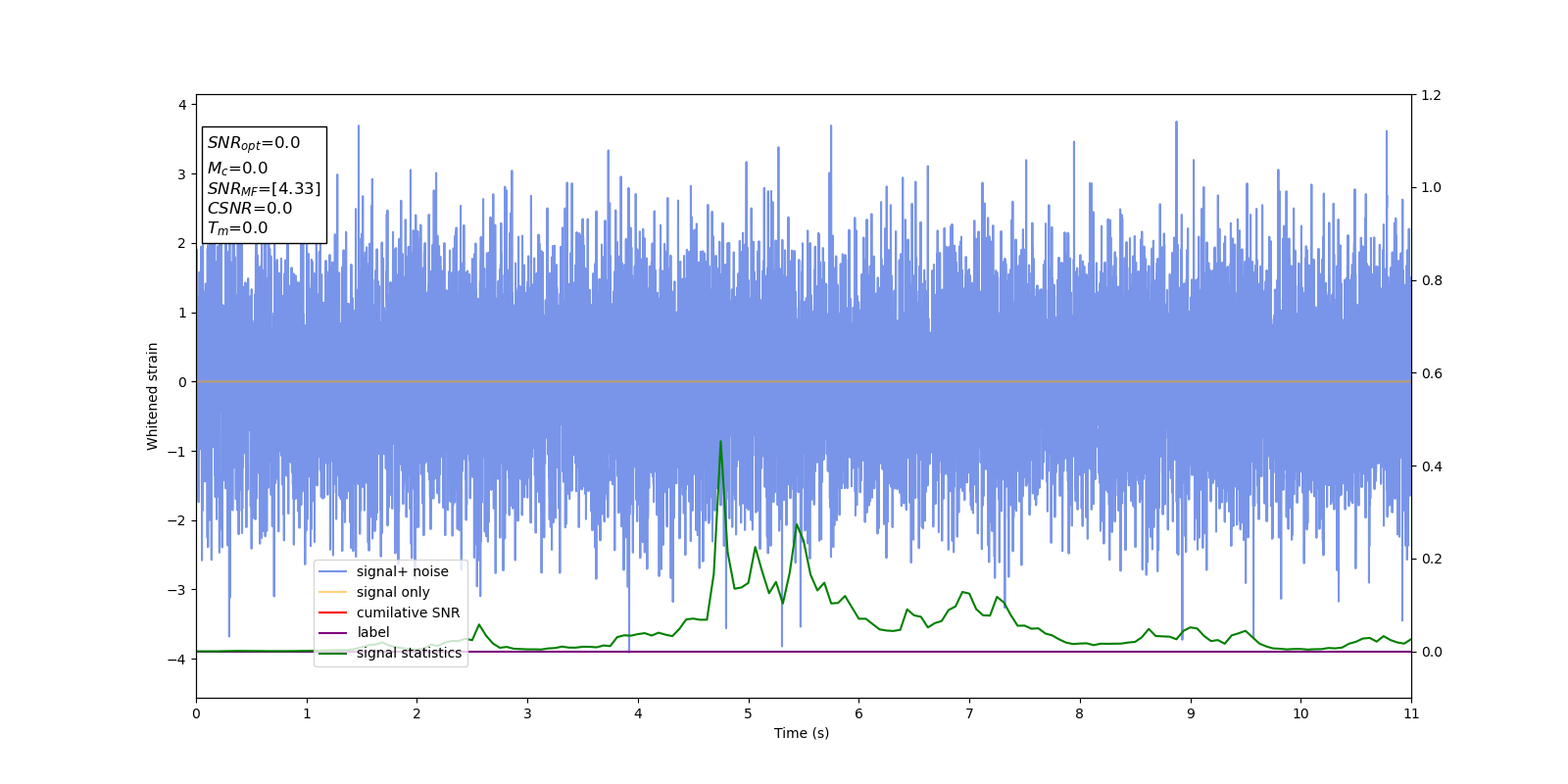Viewport: 1568px width, 784px height.
Task: Click the left y-axis tick label 4
Action: (x=182, y=105)
